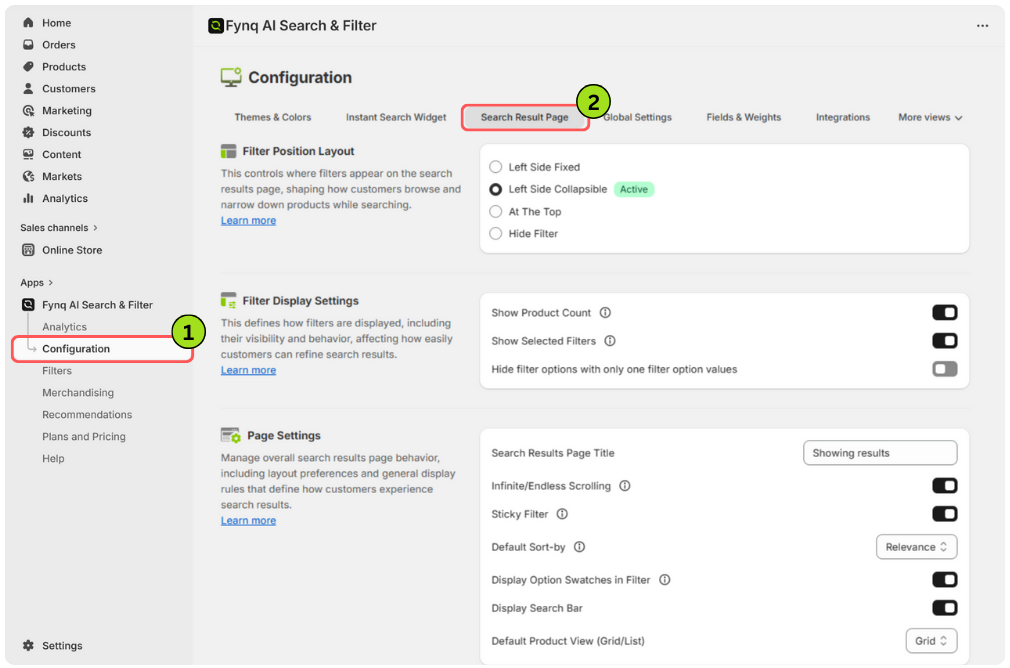
Task: Click info icon beside Infinite/Endless Scrolling
Action: point(624,486)
